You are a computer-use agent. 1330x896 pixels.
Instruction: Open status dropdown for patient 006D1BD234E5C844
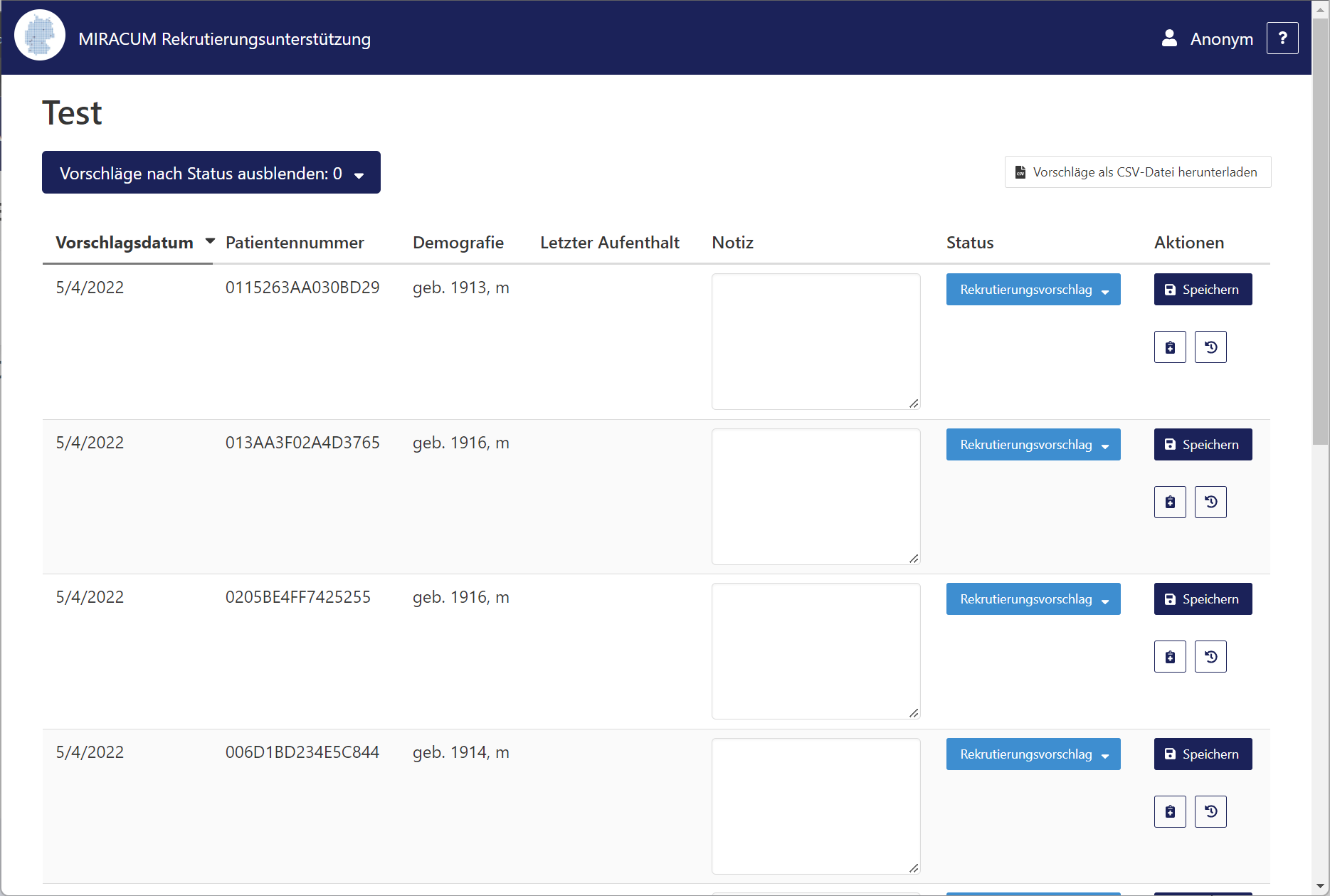pyautogui.click(x=1033, y=754)
